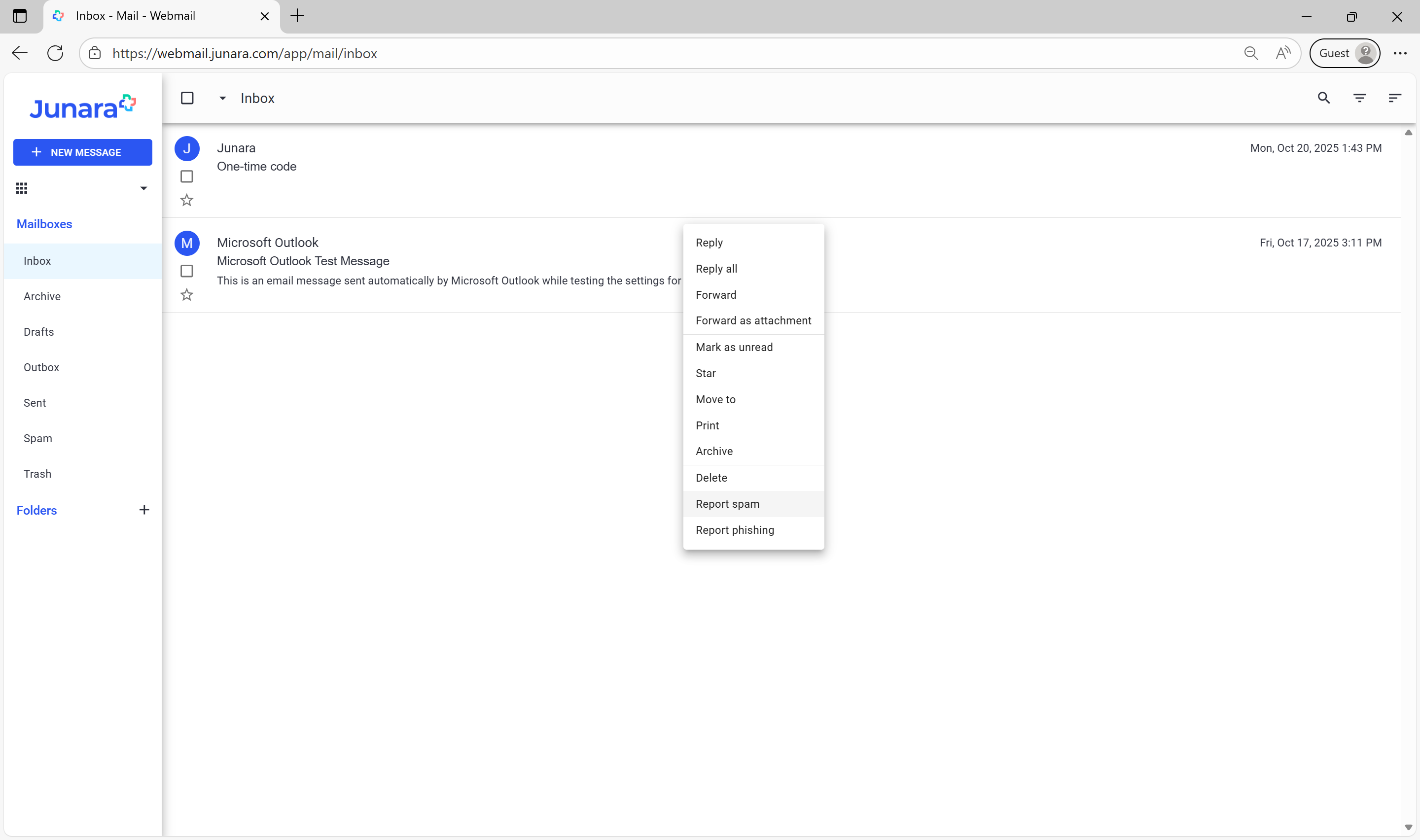
Task: Click the browser zoom magnifier icon
Action: [x=1251, y=53]
